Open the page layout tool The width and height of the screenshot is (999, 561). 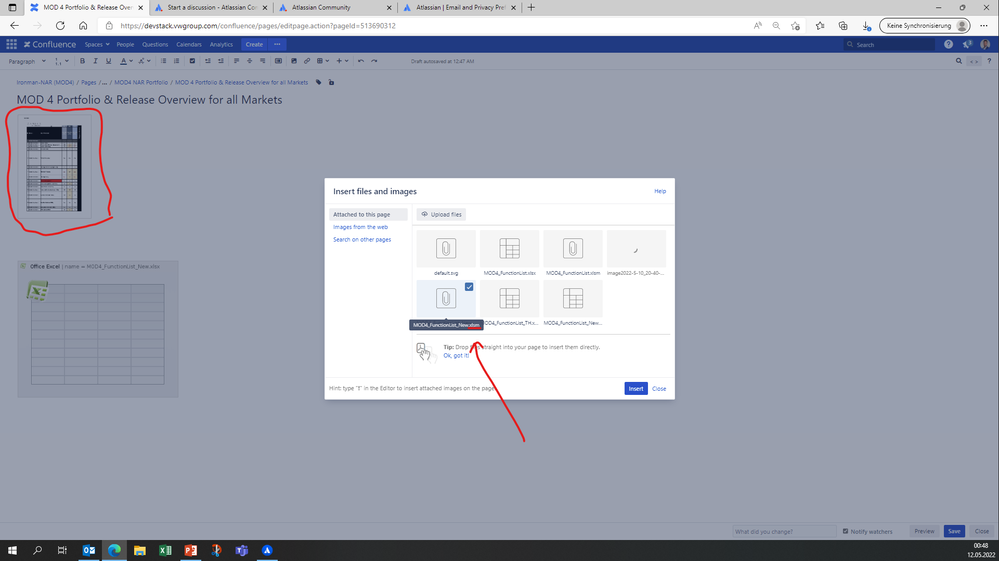tap(278, 61)
